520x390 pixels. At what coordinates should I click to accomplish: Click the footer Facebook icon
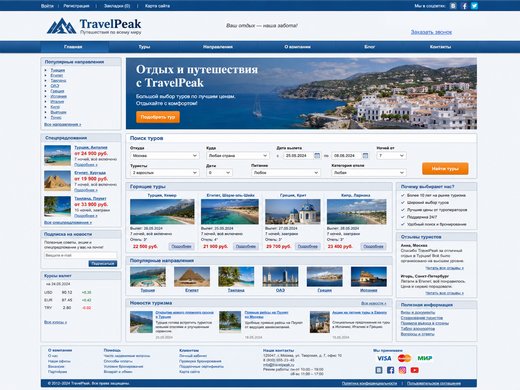pyautogui.click(x=391, y=370)
